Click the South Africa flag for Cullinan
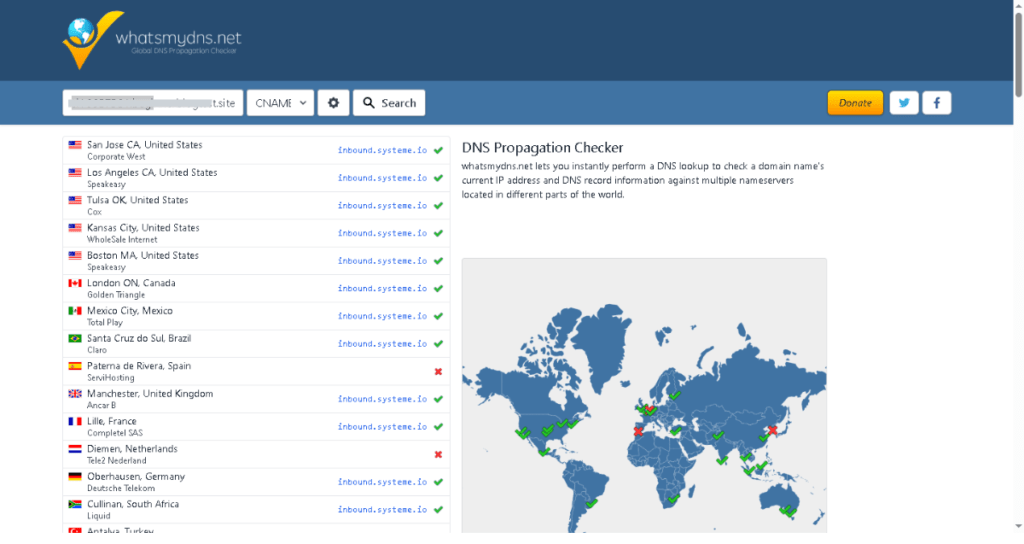This screenshot has width=1024, height=544. tap(75, 504)
